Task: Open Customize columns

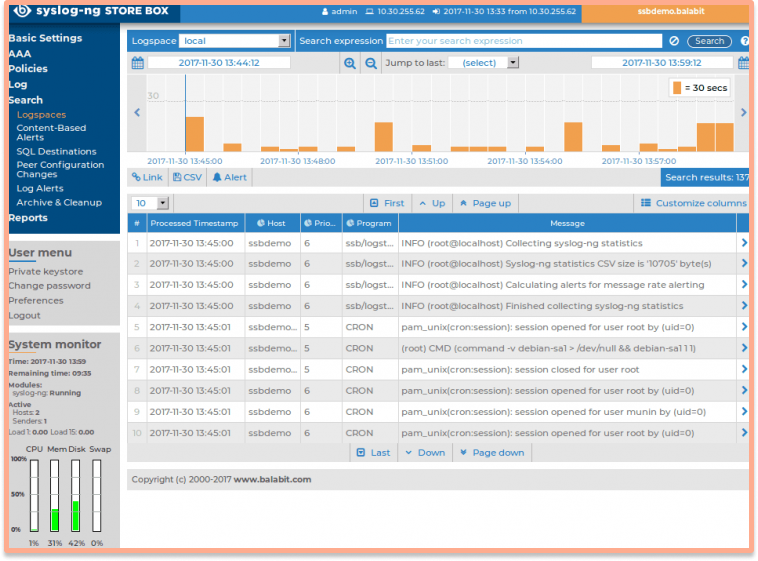Action: point(693,203)
